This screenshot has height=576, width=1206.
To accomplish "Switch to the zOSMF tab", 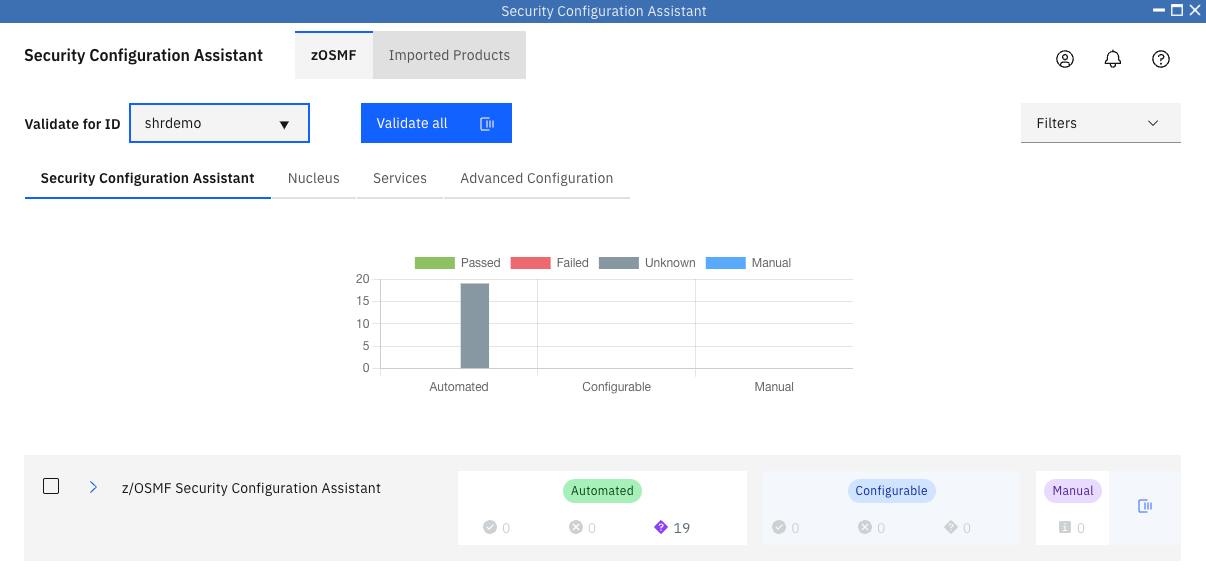I will 334,55.
